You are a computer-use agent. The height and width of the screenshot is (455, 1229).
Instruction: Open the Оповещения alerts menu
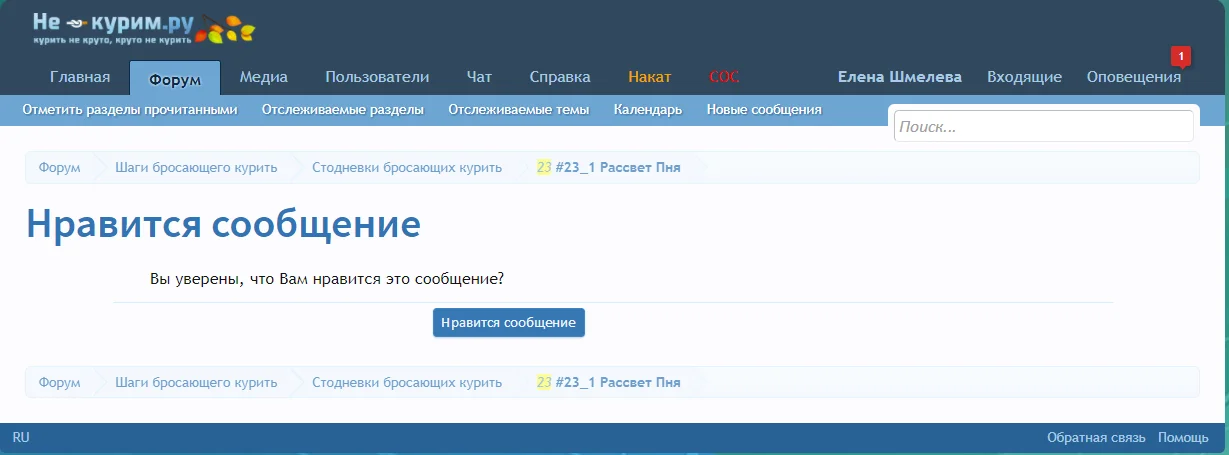1134,77
